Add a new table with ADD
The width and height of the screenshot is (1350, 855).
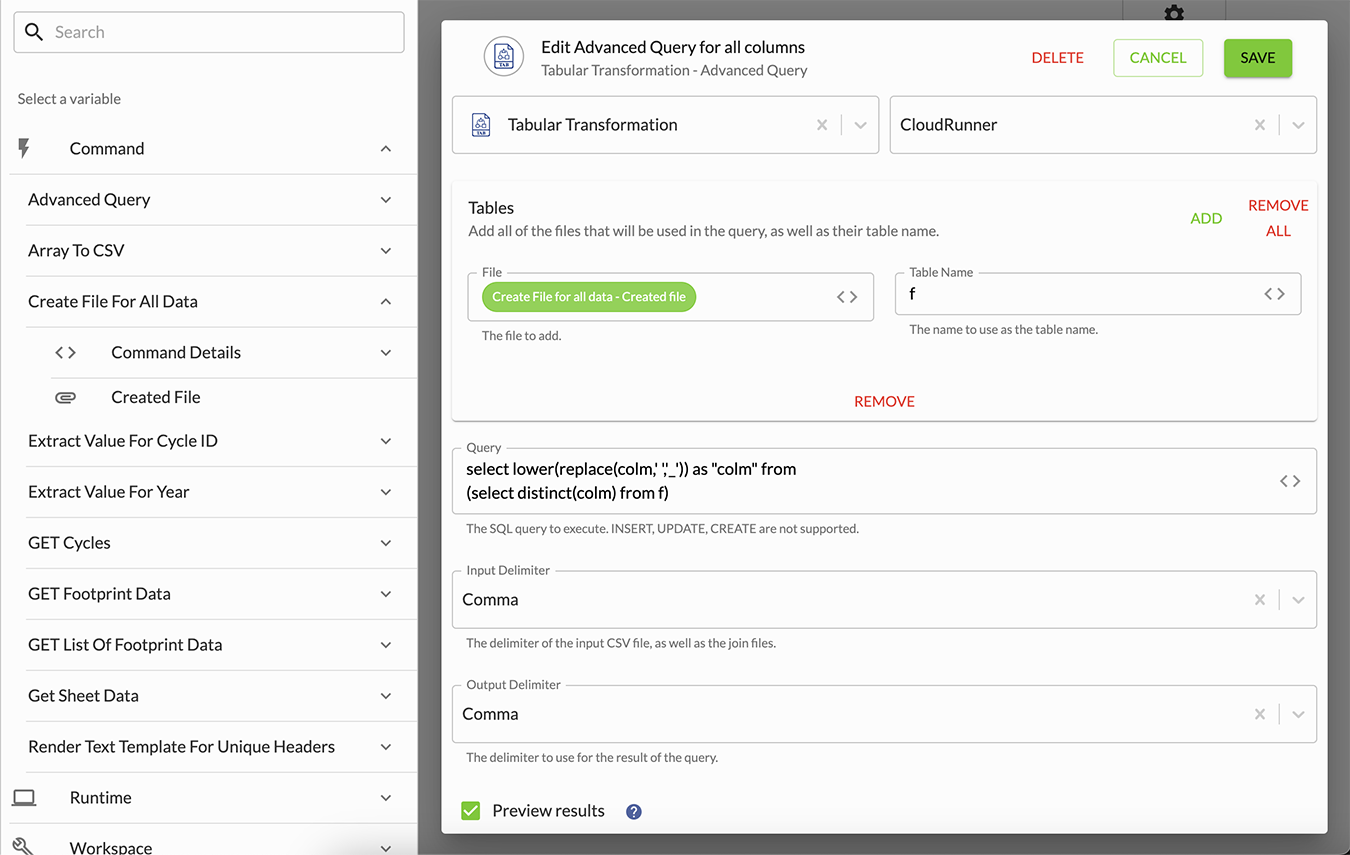[1206, 218]
